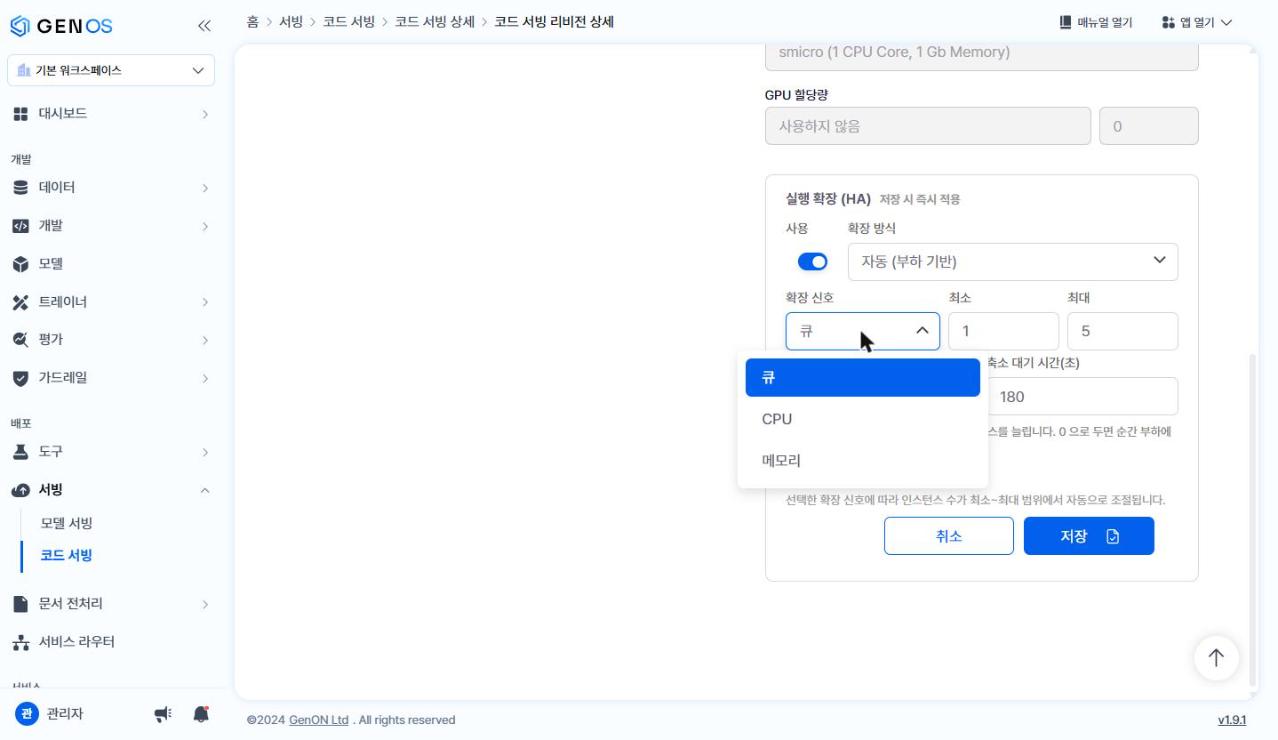Viewport: 1278px width, 740px height.
Task: Click the workspace building icon
Action: [24, 70]
